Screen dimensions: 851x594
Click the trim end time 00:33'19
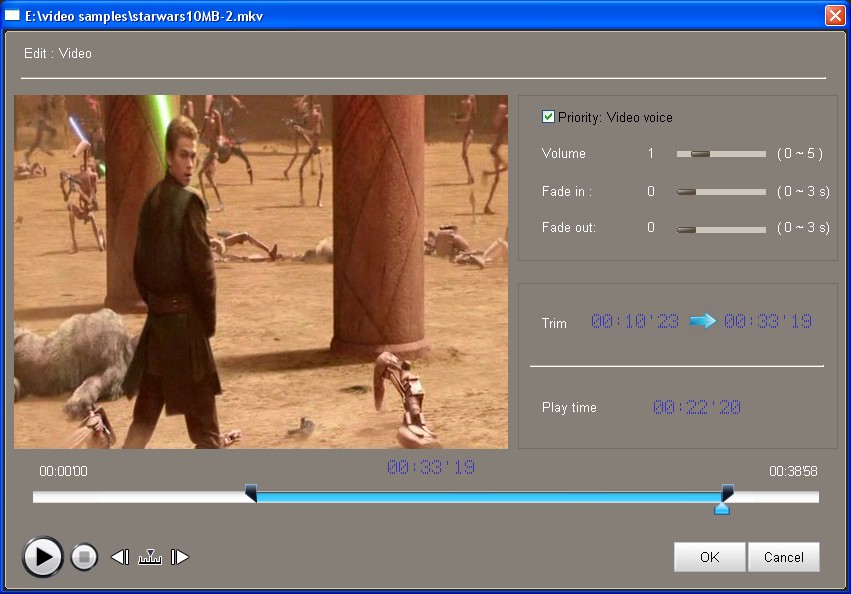[768, 321]
